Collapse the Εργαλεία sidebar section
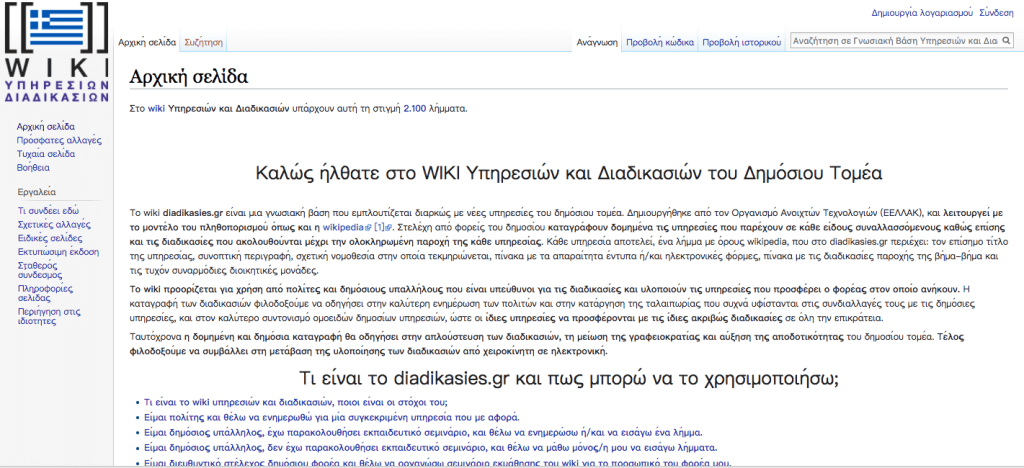 pos(37,191)
